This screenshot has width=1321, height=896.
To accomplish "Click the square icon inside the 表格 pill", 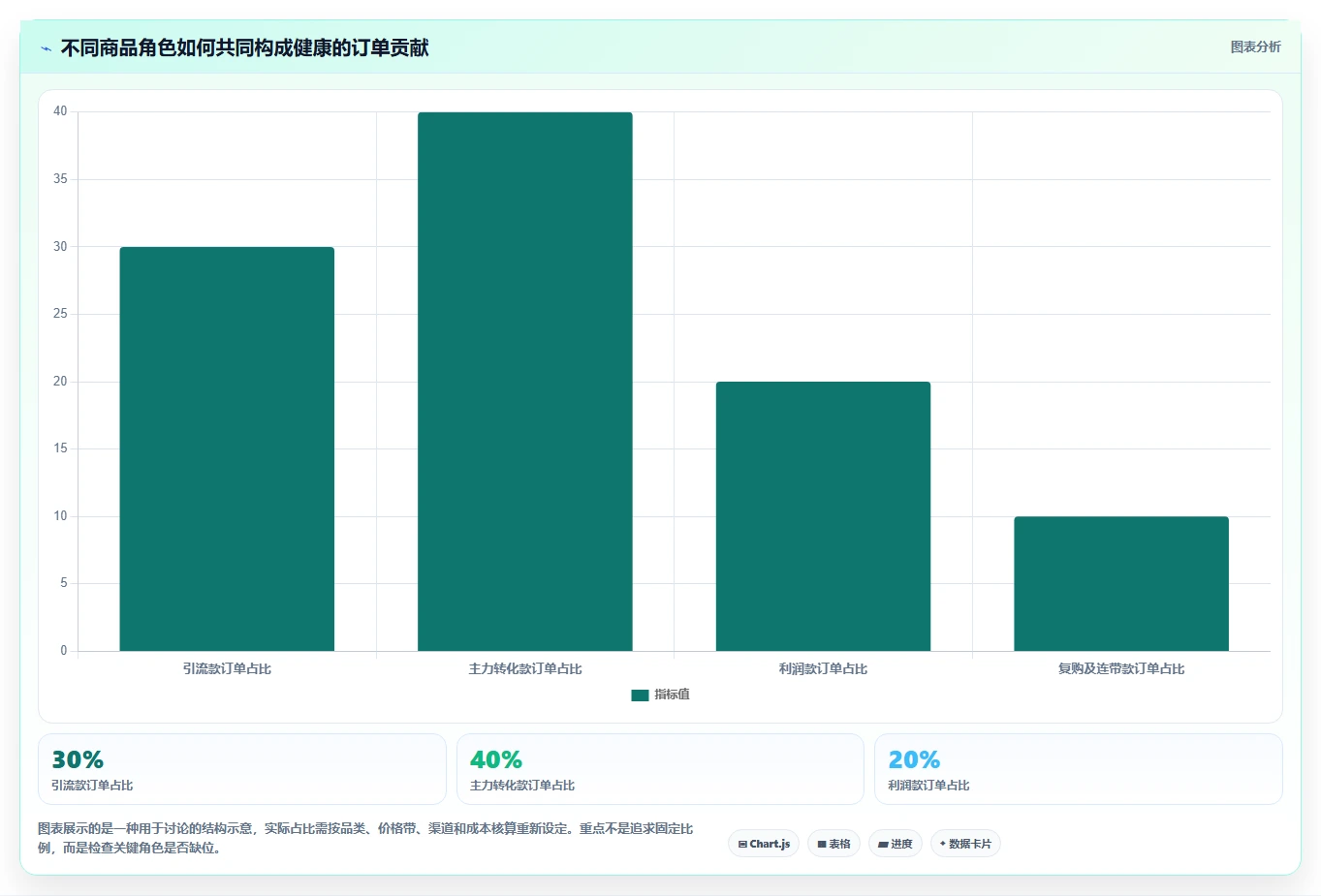I will [822, 845].
